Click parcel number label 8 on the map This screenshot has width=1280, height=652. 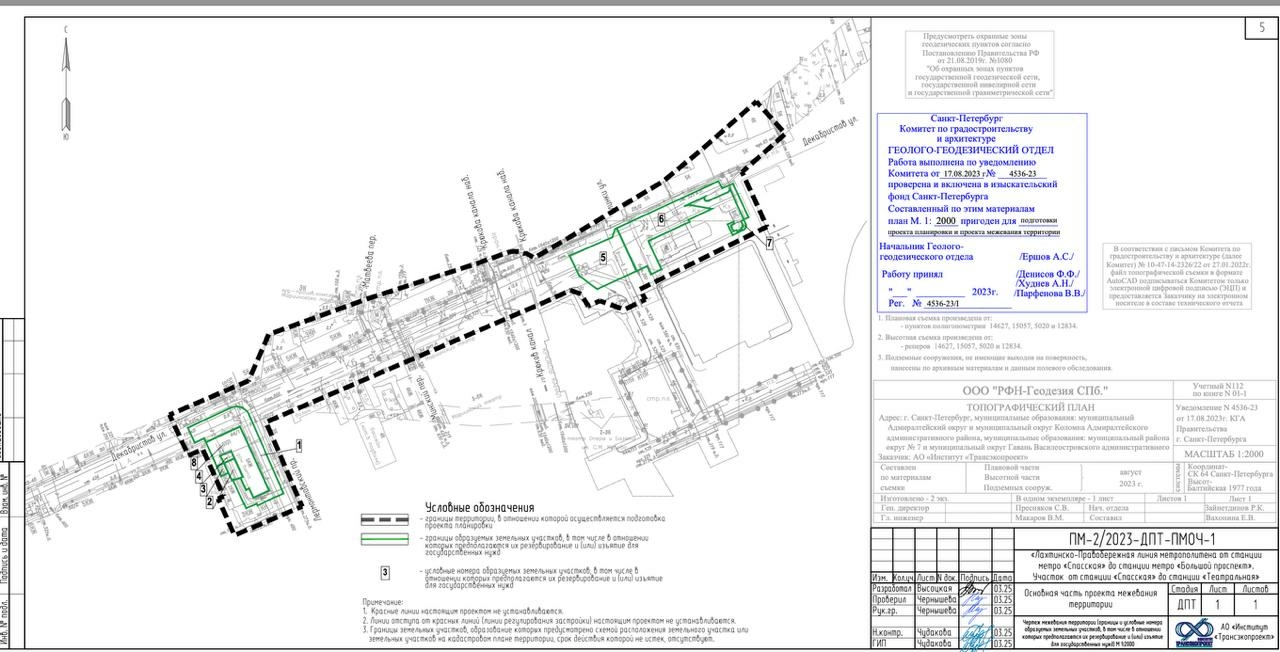point(193,463)
